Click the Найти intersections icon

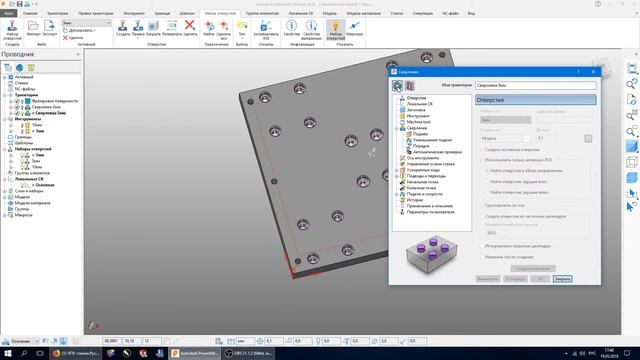pos(209,26)
